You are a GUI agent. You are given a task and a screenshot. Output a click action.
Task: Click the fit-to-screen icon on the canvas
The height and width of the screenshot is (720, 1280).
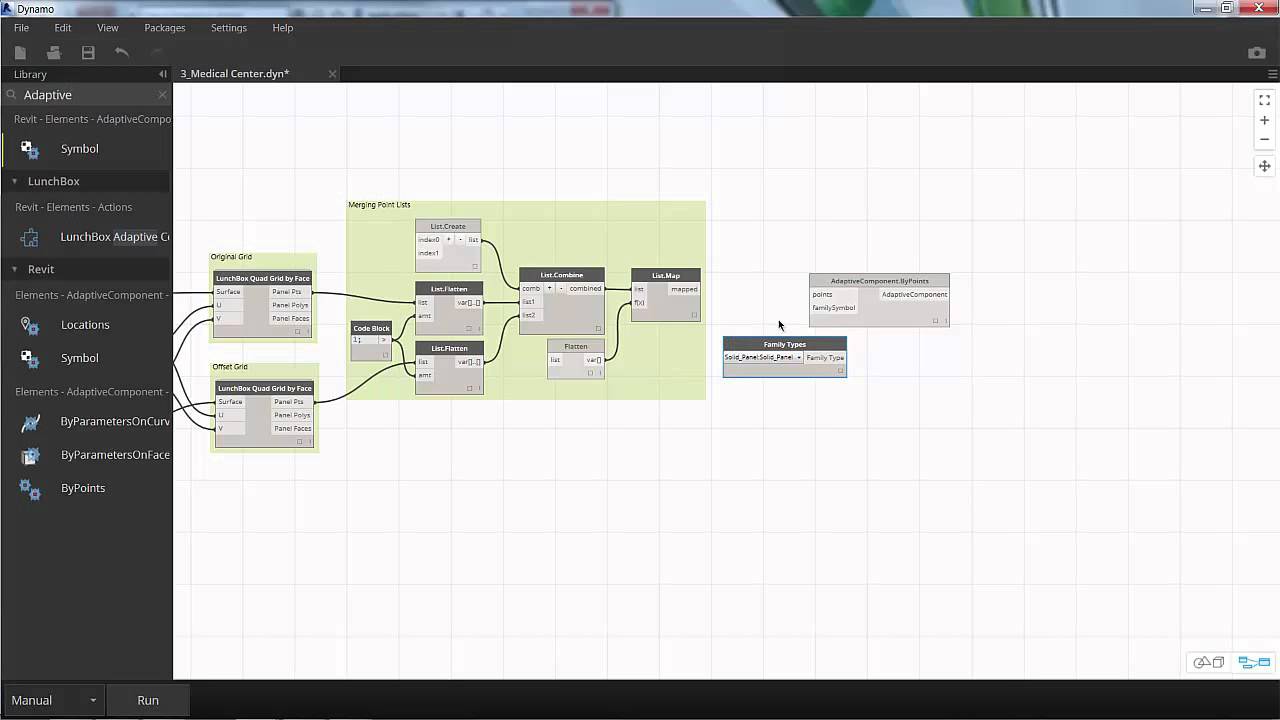[1264, 100]
